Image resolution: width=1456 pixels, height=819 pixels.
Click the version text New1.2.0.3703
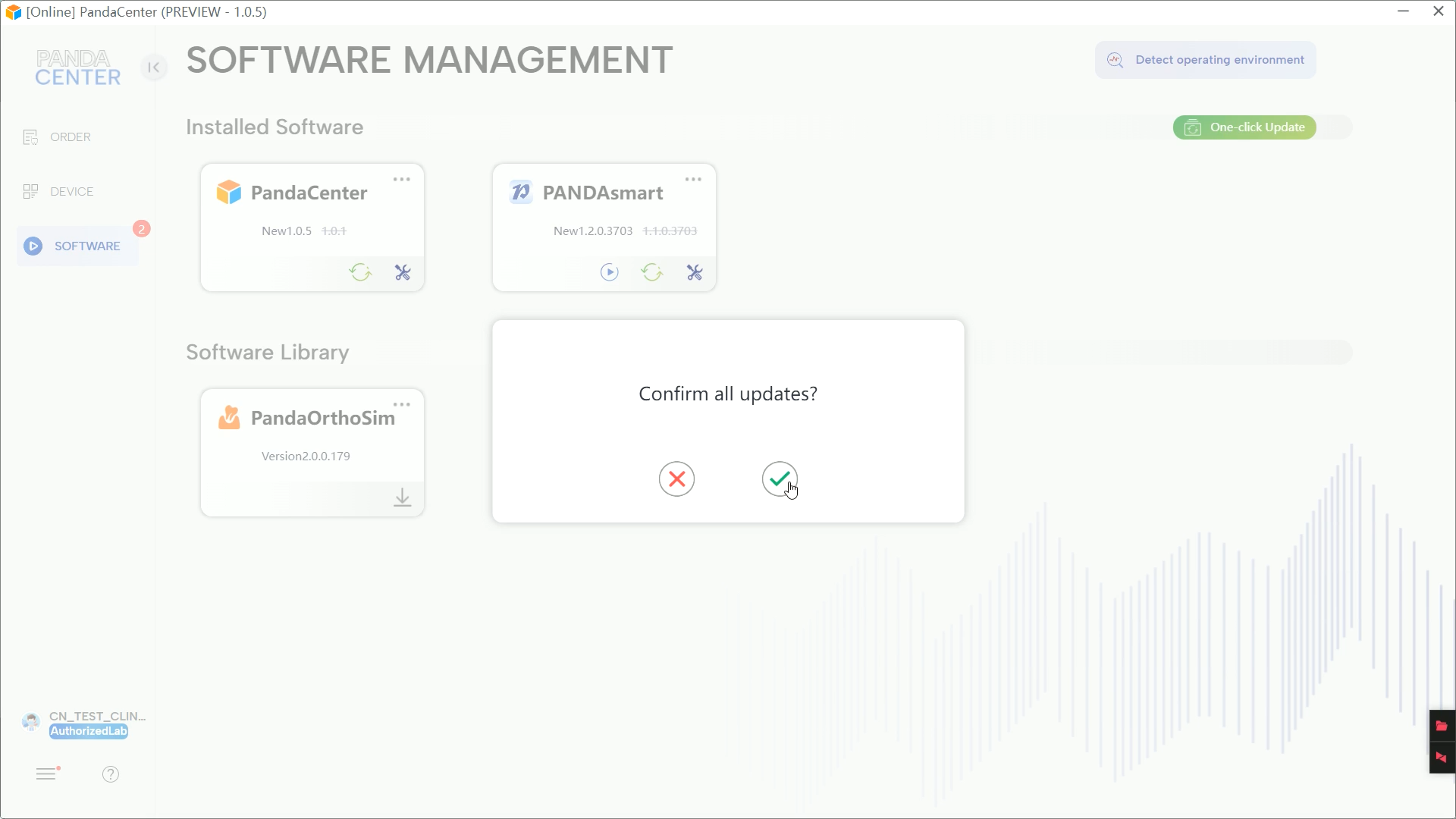[593, 231]
